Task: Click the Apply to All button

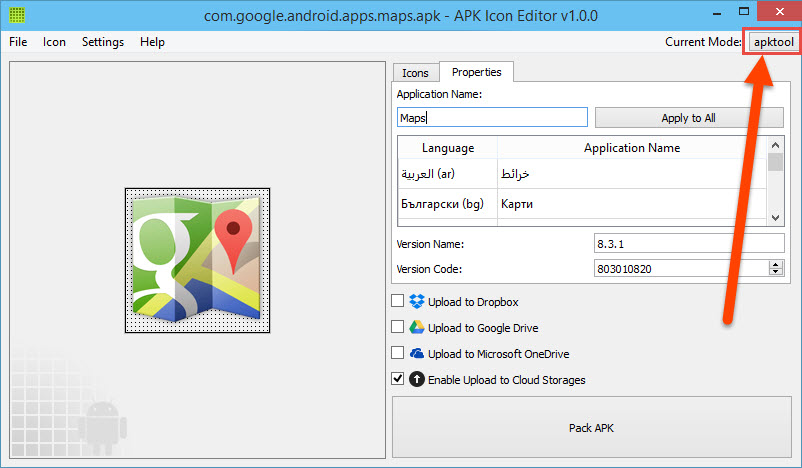Action: point(688,118)
